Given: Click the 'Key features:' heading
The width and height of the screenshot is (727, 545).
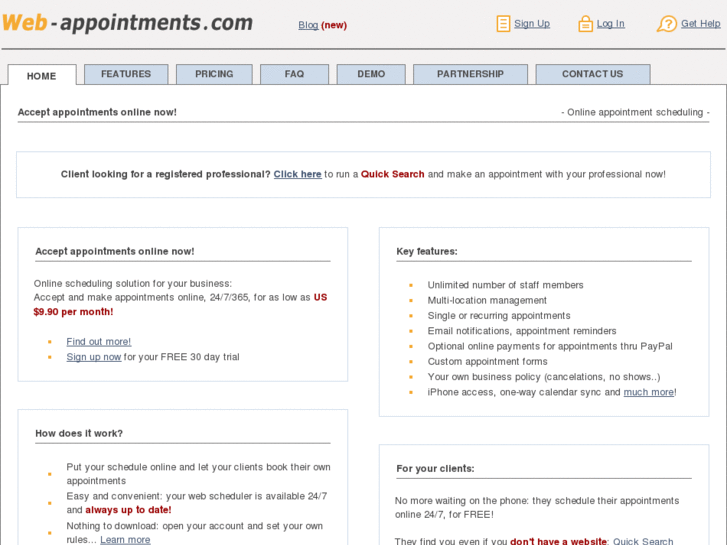Looking at the screenshot, I should click(x=427, y=251).
